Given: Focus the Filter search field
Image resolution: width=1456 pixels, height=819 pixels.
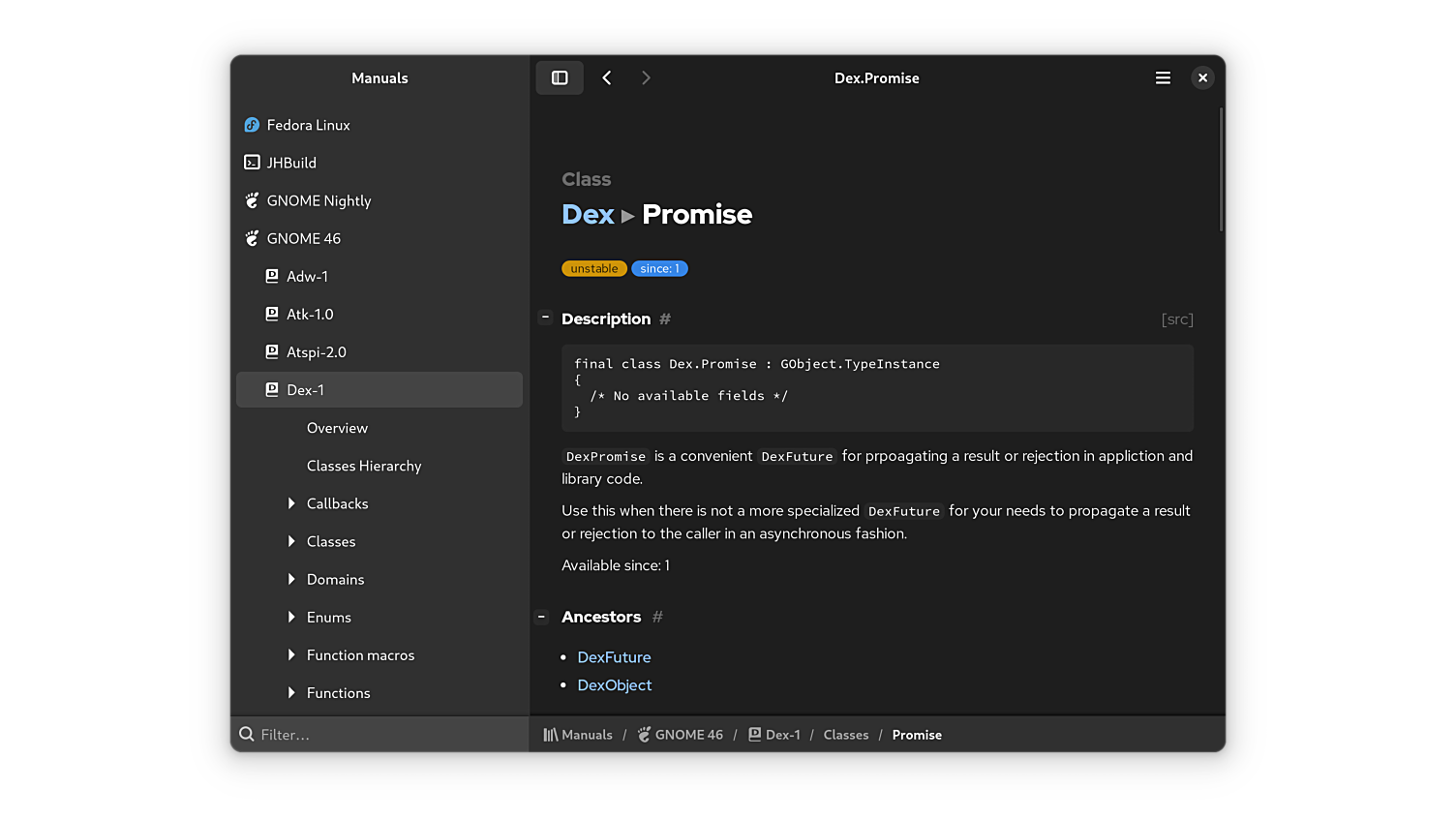Looking at the screenshot, I should pos(387,735).
